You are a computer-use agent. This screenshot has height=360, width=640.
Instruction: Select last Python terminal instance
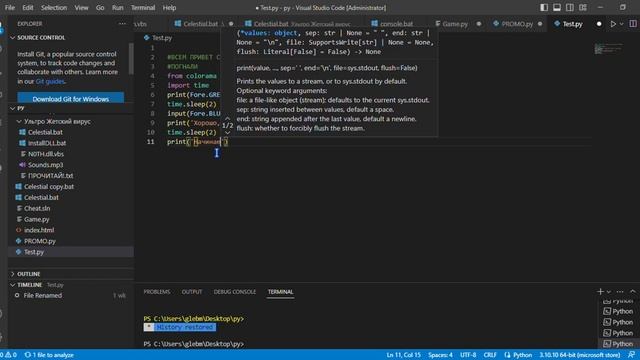[618, 344]
